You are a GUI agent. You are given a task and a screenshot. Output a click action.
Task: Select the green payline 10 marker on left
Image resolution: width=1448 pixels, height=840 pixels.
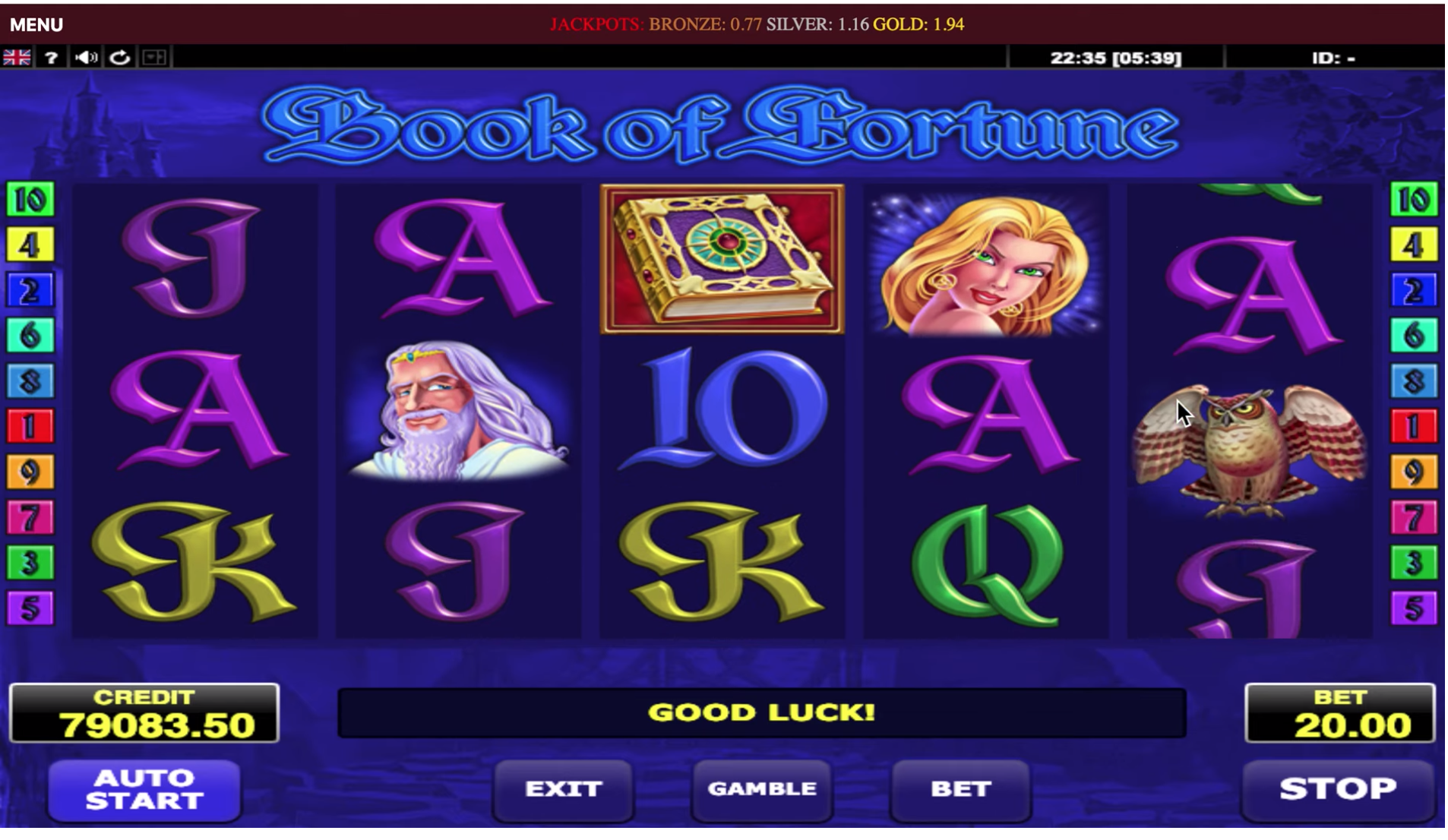coord(30,201)
